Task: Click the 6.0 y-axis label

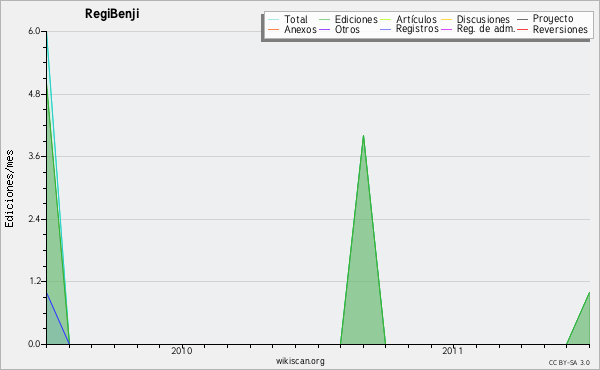Action: pyautogui.click(x=34, y=31)
